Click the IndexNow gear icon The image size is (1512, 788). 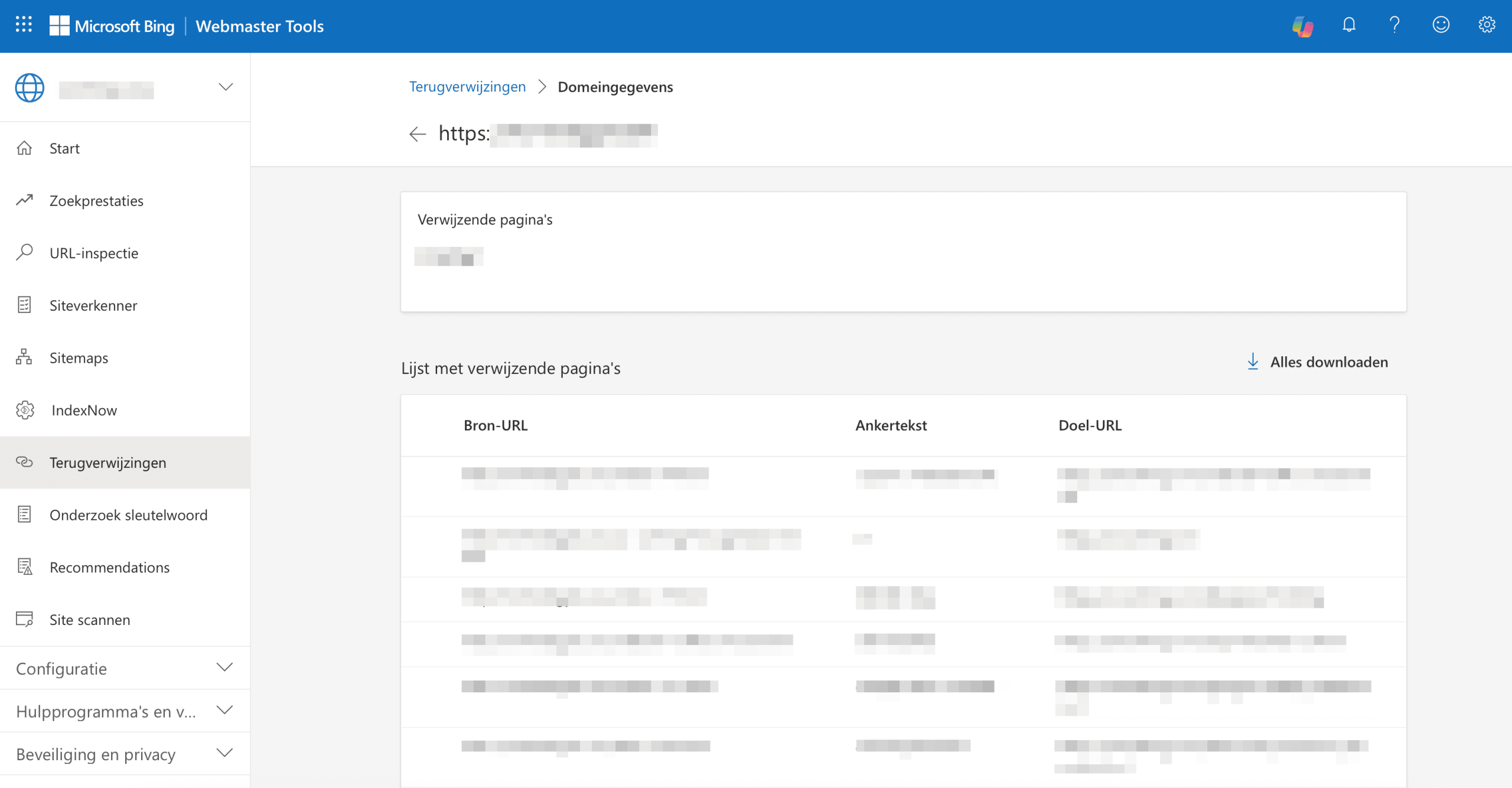pyautogui.click(x=25, y=410)
